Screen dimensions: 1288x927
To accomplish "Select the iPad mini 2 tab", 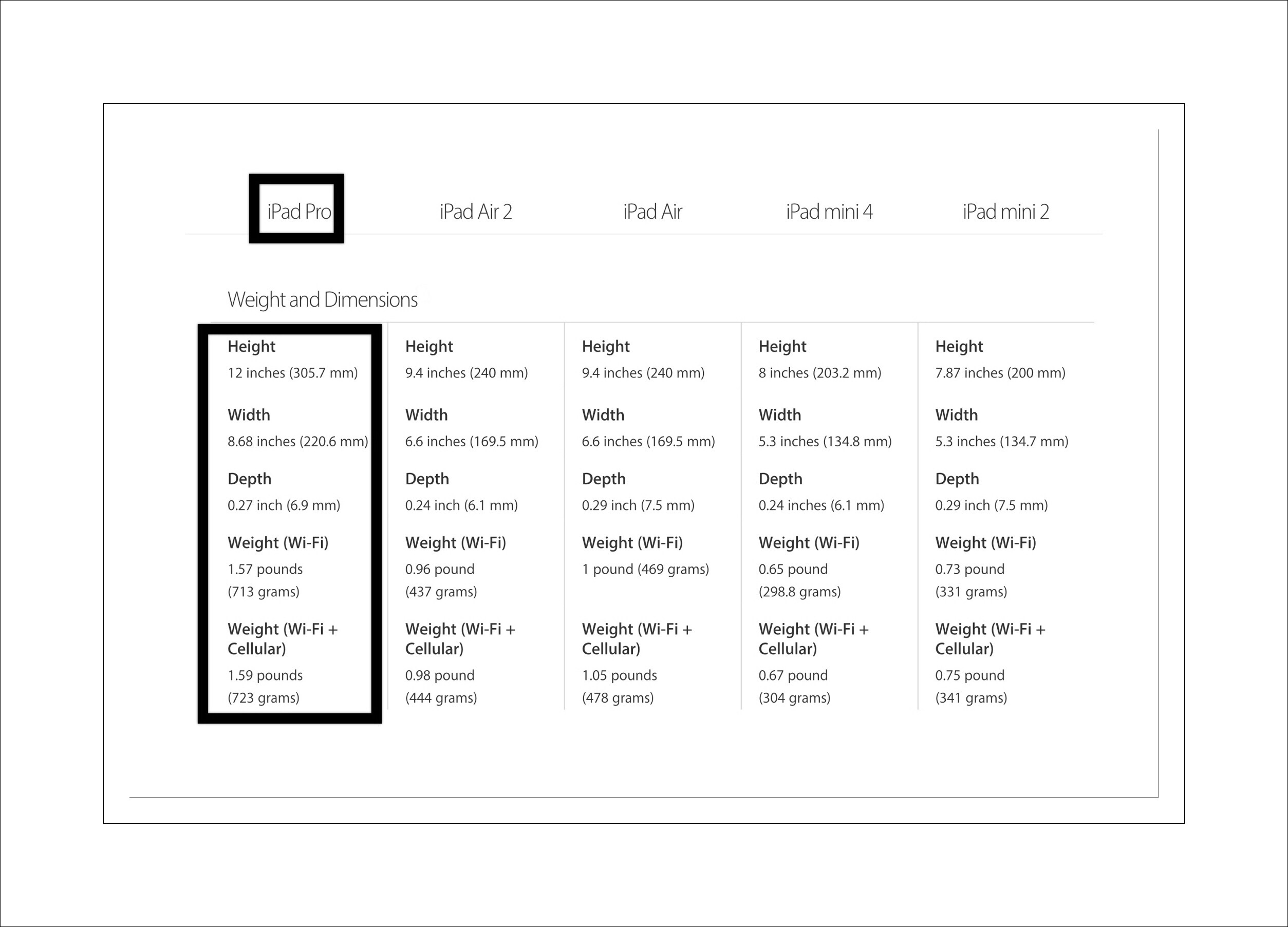I will [1005, 211].
